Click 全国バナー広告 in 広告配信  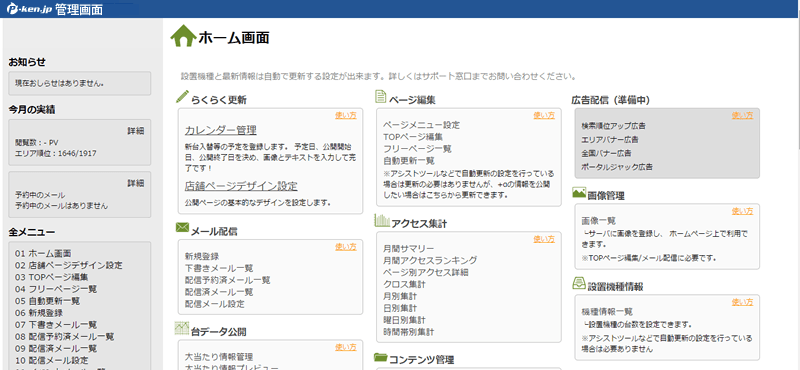tap(606, 153)
